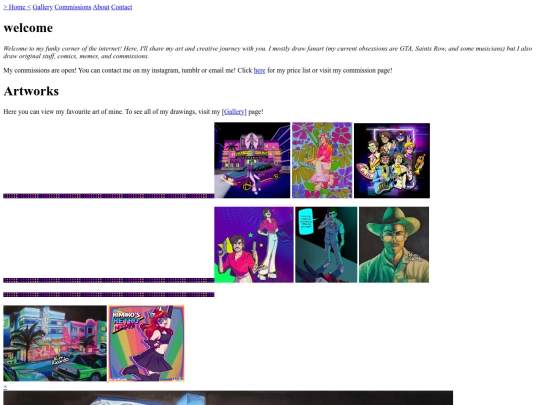540x405 pixels.
Task: Open the neon city street cars artwork
Action: coord(55,343)
